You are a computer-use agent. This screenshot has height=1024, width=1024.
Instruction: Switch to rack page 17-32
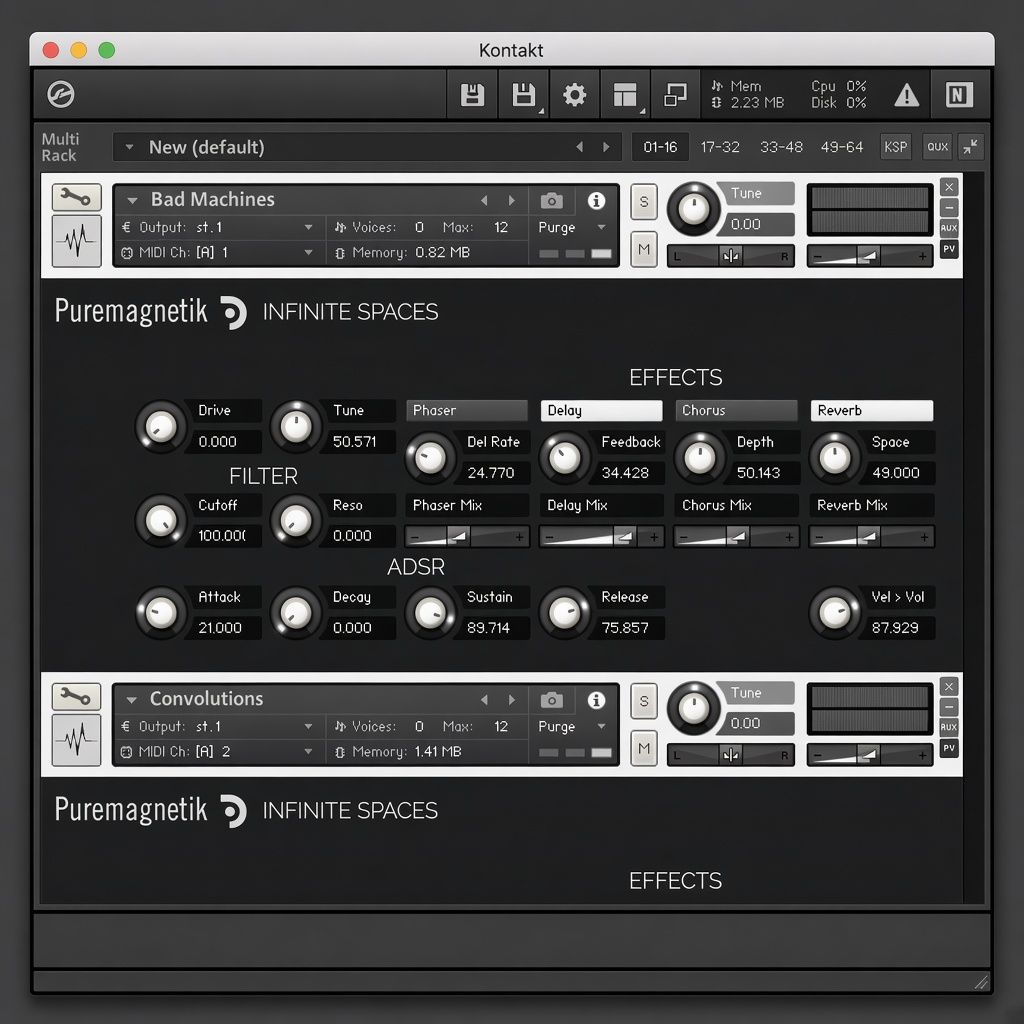pos(720,147)
